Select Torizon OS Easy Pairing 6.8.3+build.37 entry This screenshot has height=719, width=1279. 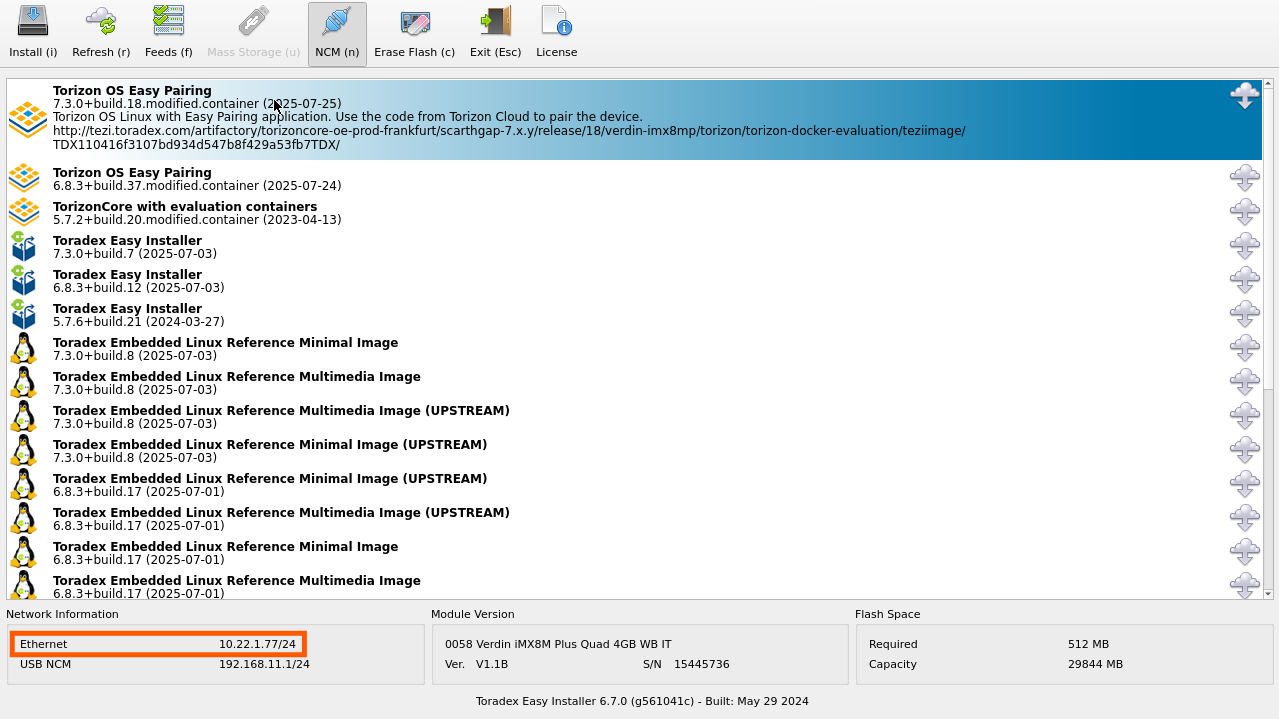(634, 179)
